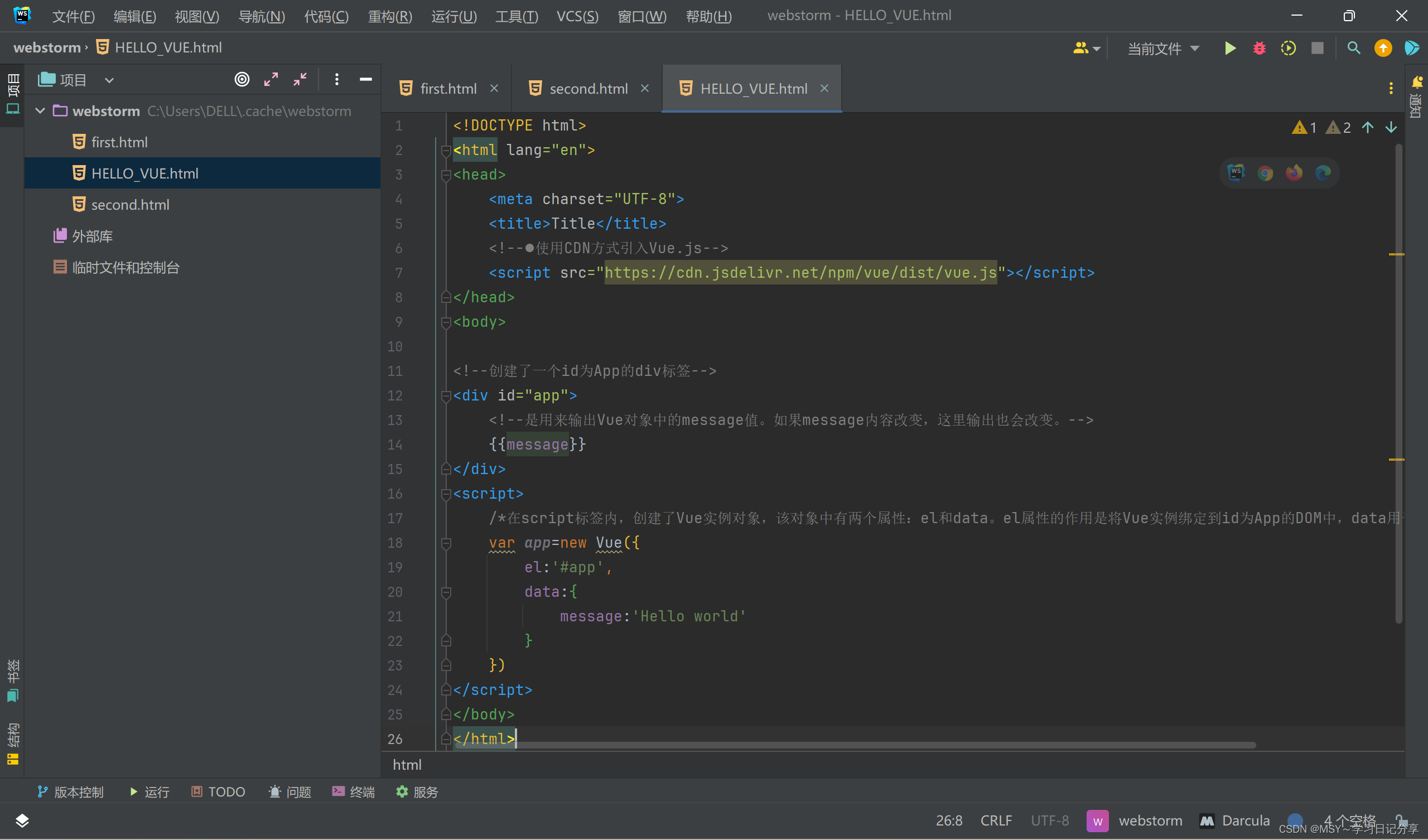Select opened file target icon in project panel
The width and height of the screenshot is (1428, 840).
point(242,79)
